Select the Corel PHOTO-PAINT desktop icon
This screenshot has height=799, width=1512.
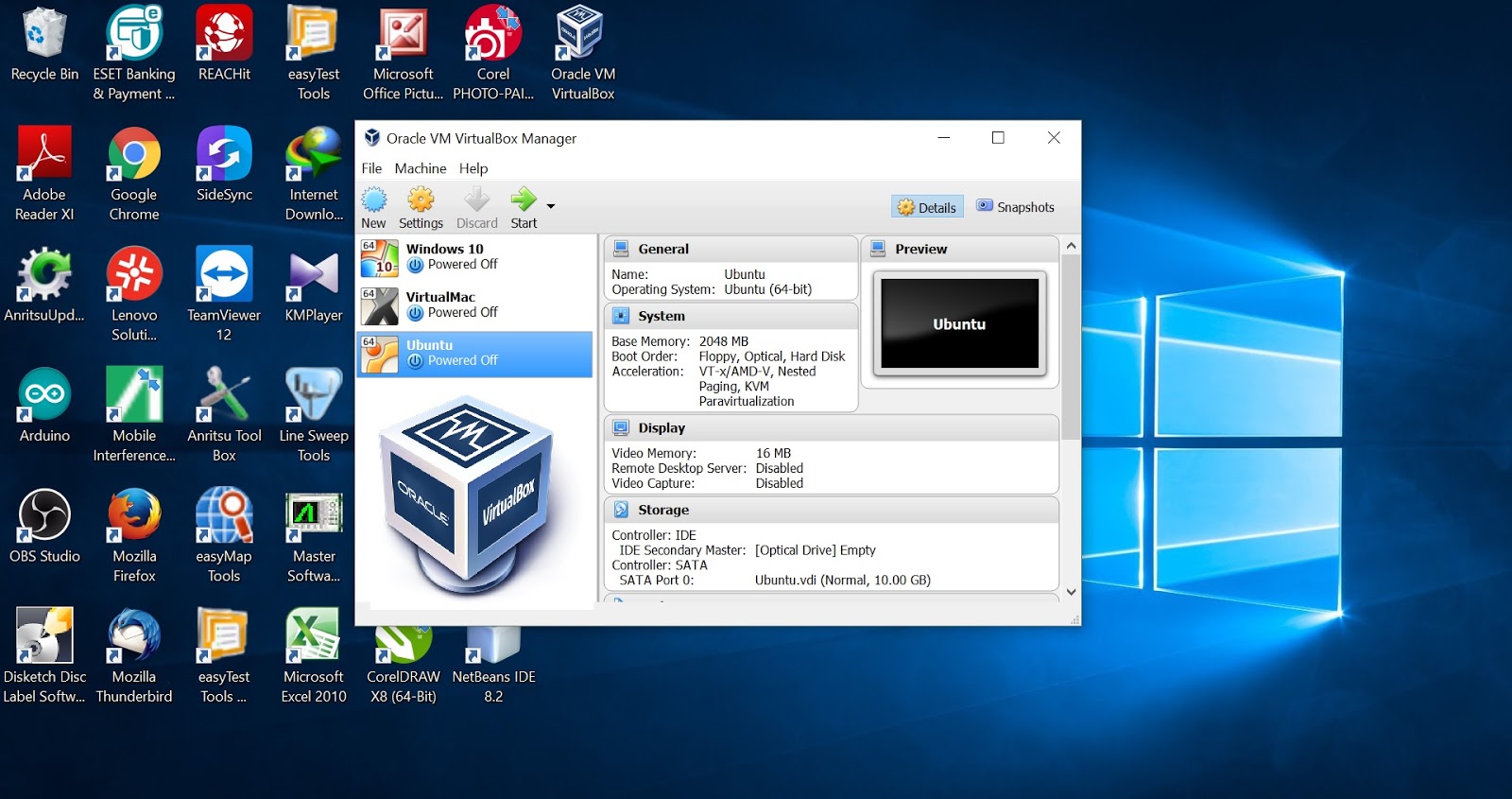[x=493, y=52]
